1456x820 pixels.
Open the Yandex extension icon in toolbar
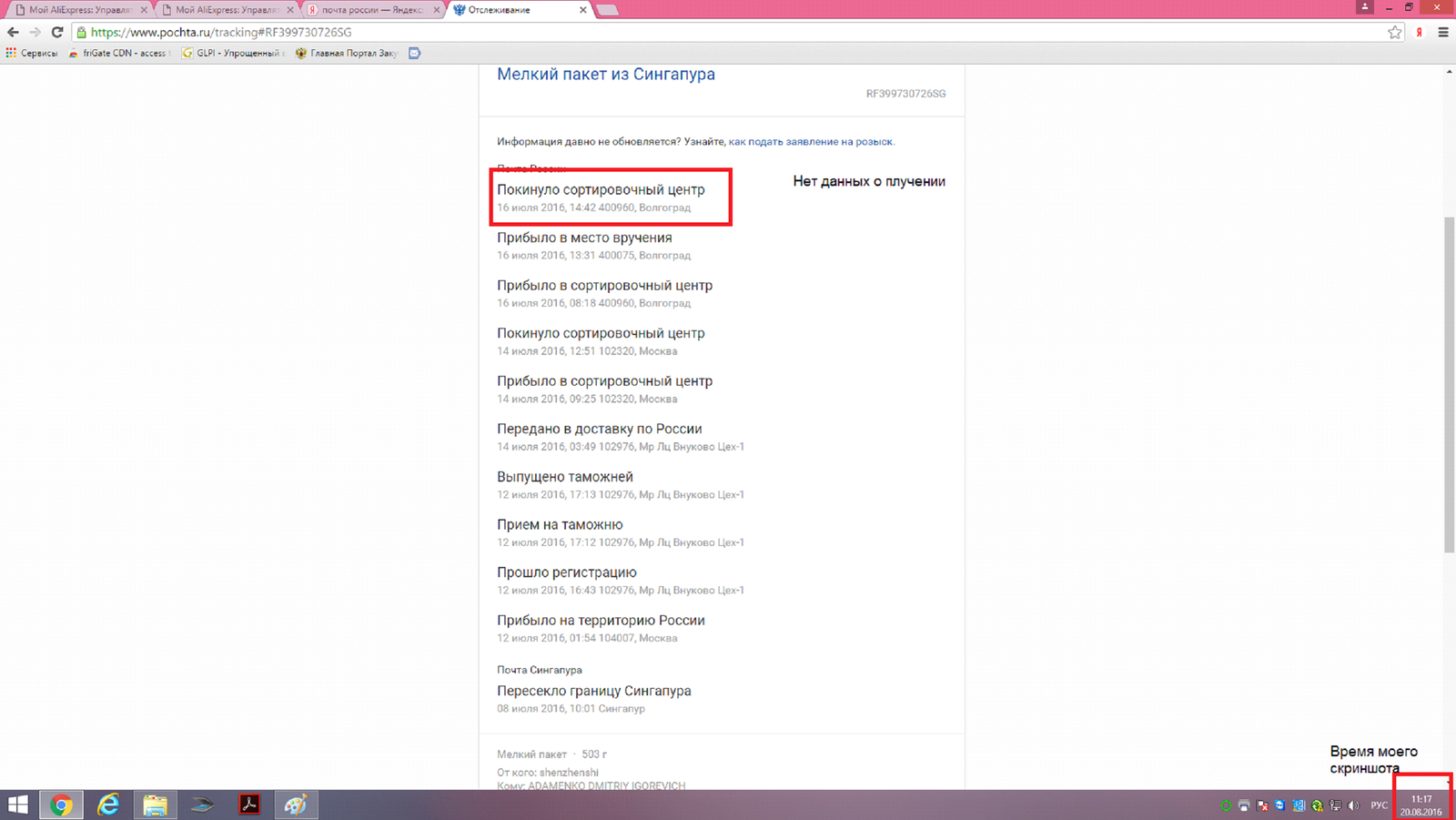(1420, 32)
